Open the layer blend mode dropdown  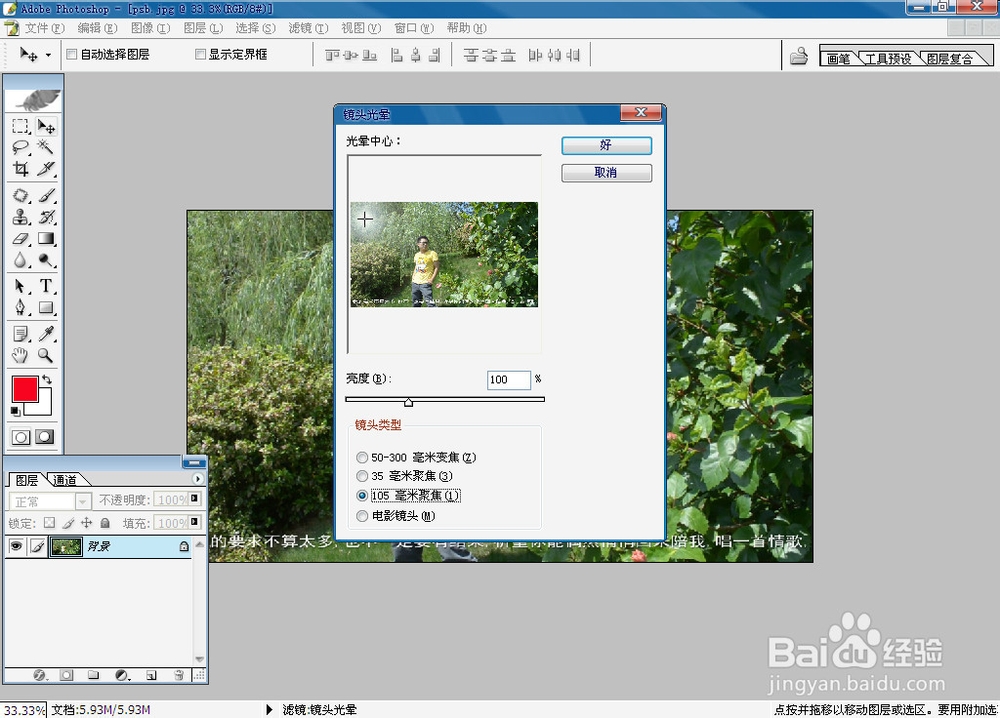pos(82,501)
